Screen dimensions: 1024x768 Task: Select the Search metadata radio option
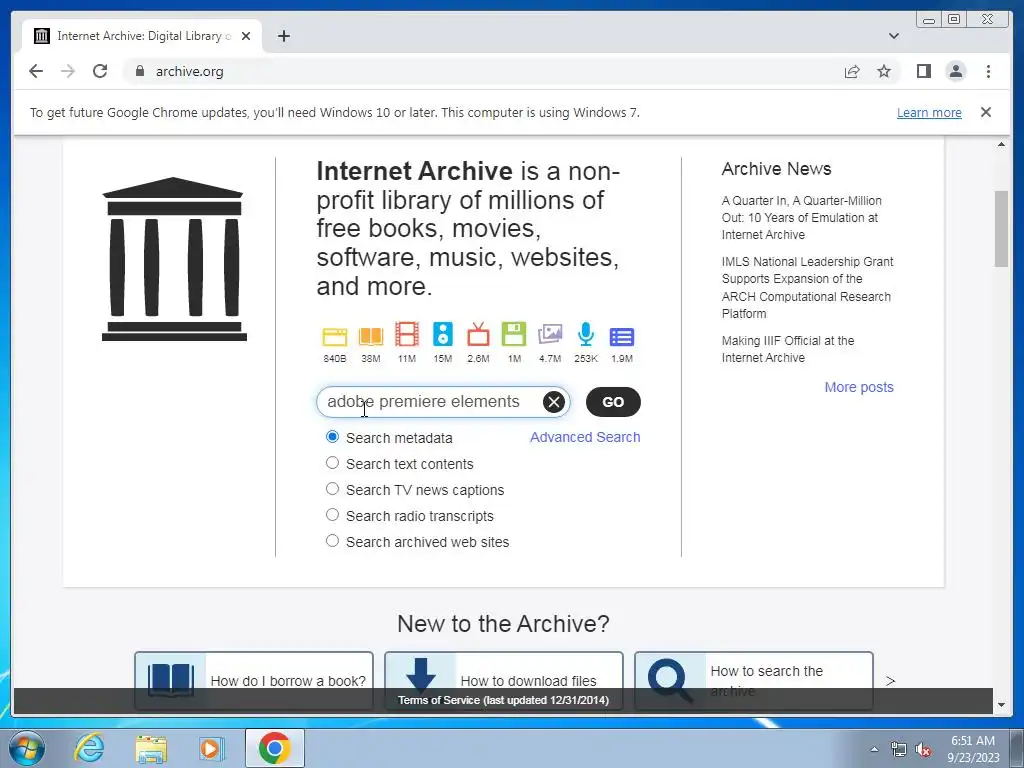[x=332, y=437]
